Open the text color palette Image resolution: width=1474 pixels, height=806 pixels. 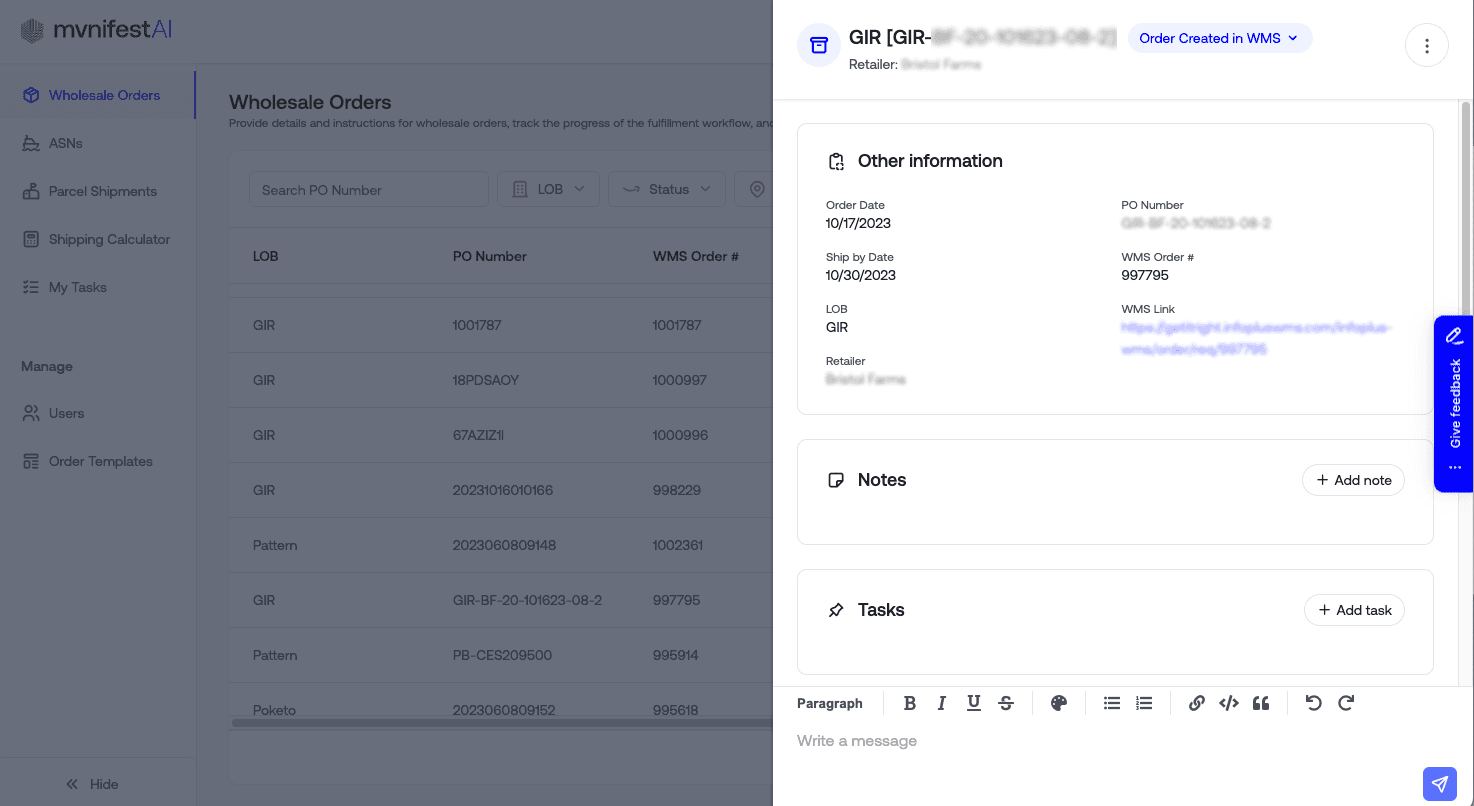click(1059, 703)
